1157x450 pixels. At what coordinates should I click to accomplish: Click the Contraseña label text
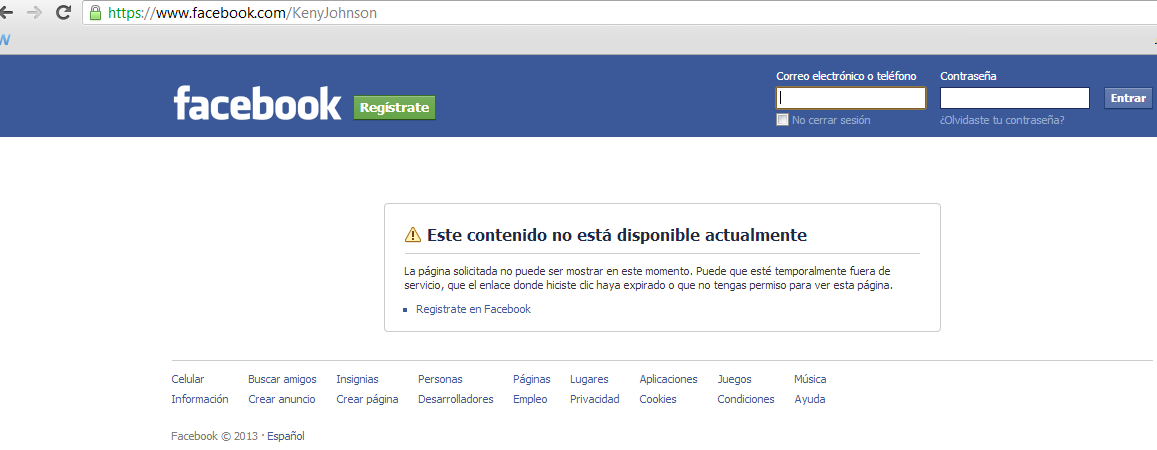pos(969,76)
